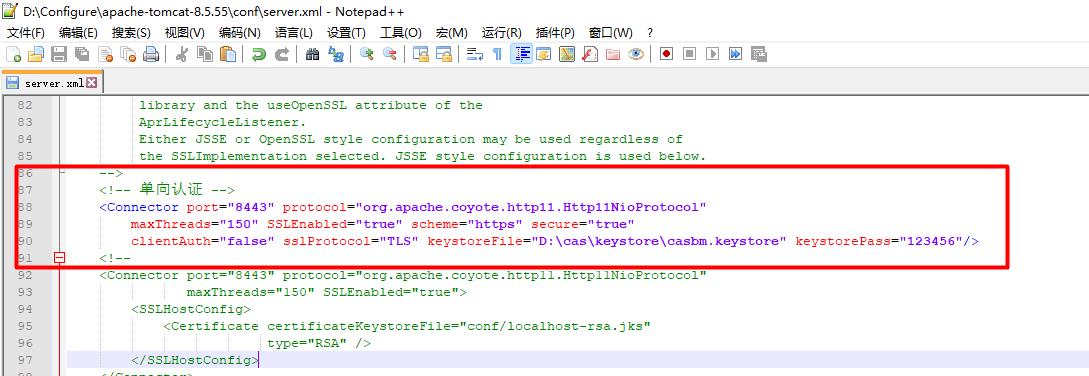
Task: Undo the last edit
Action: pos(259,54)
